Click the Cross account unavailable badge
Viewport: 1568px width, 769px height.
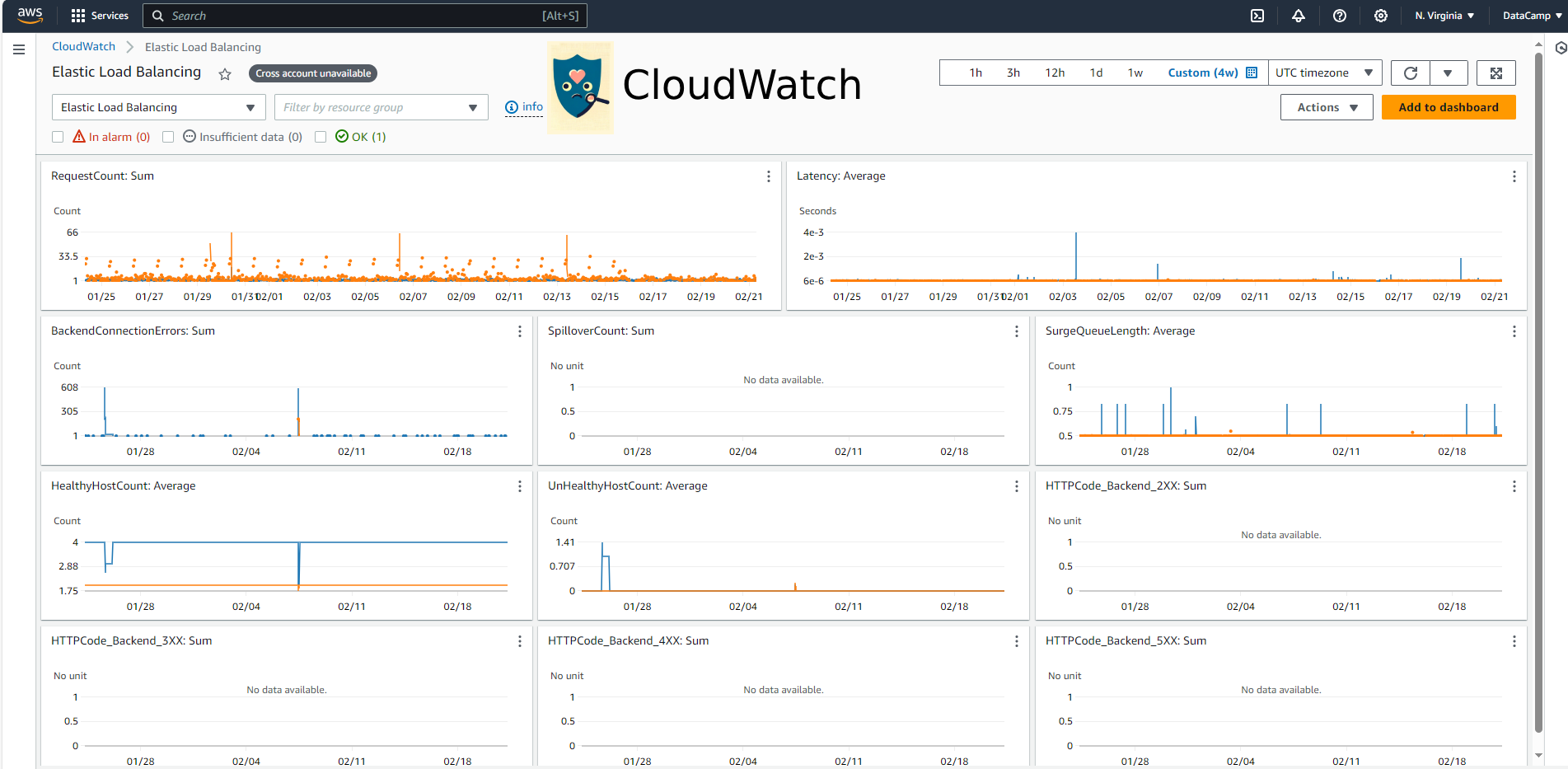coord(313,73)
